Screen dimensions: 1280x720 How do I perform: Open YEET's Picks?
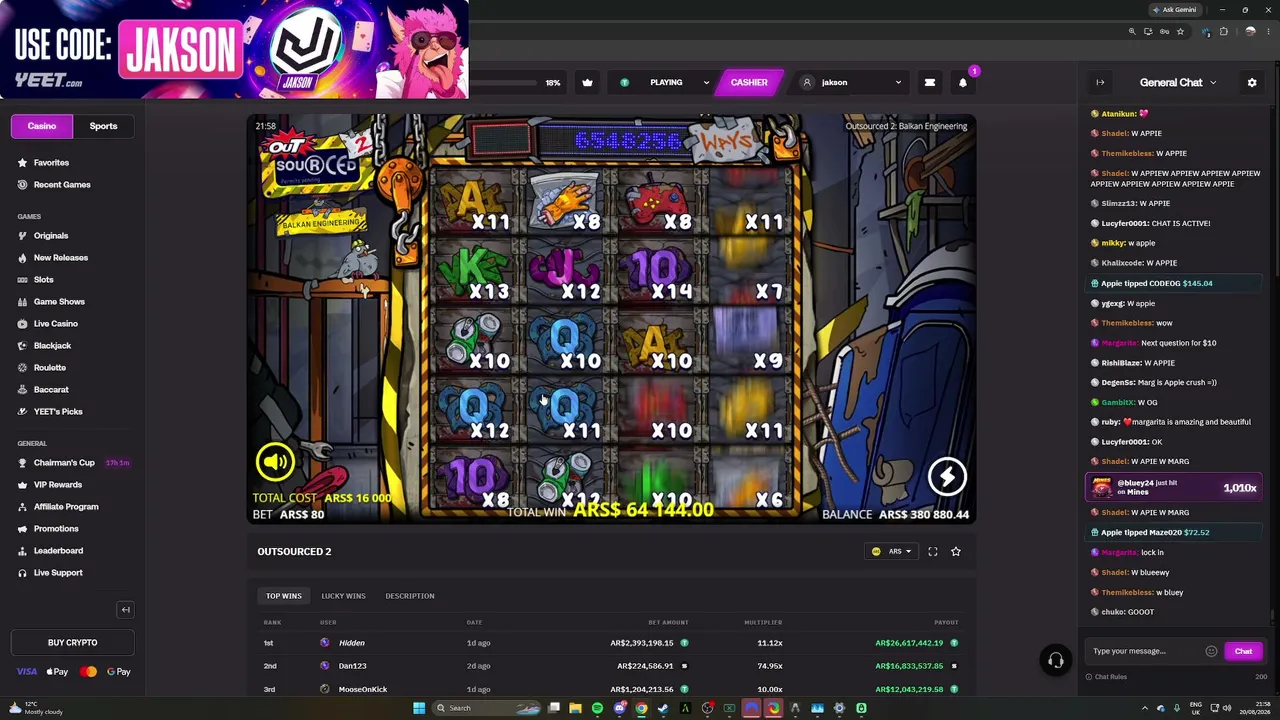tap(58, 412)
